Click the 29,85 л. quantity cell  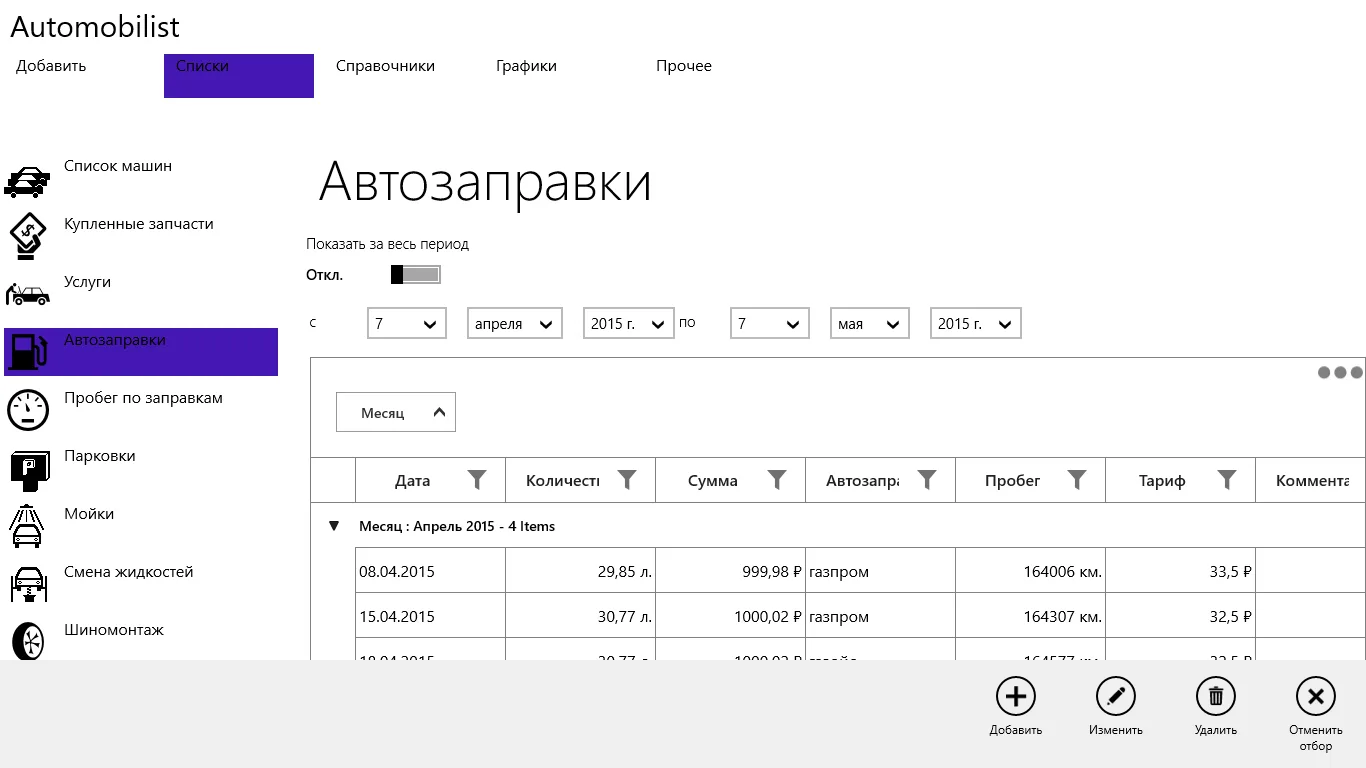click(581, 571)
